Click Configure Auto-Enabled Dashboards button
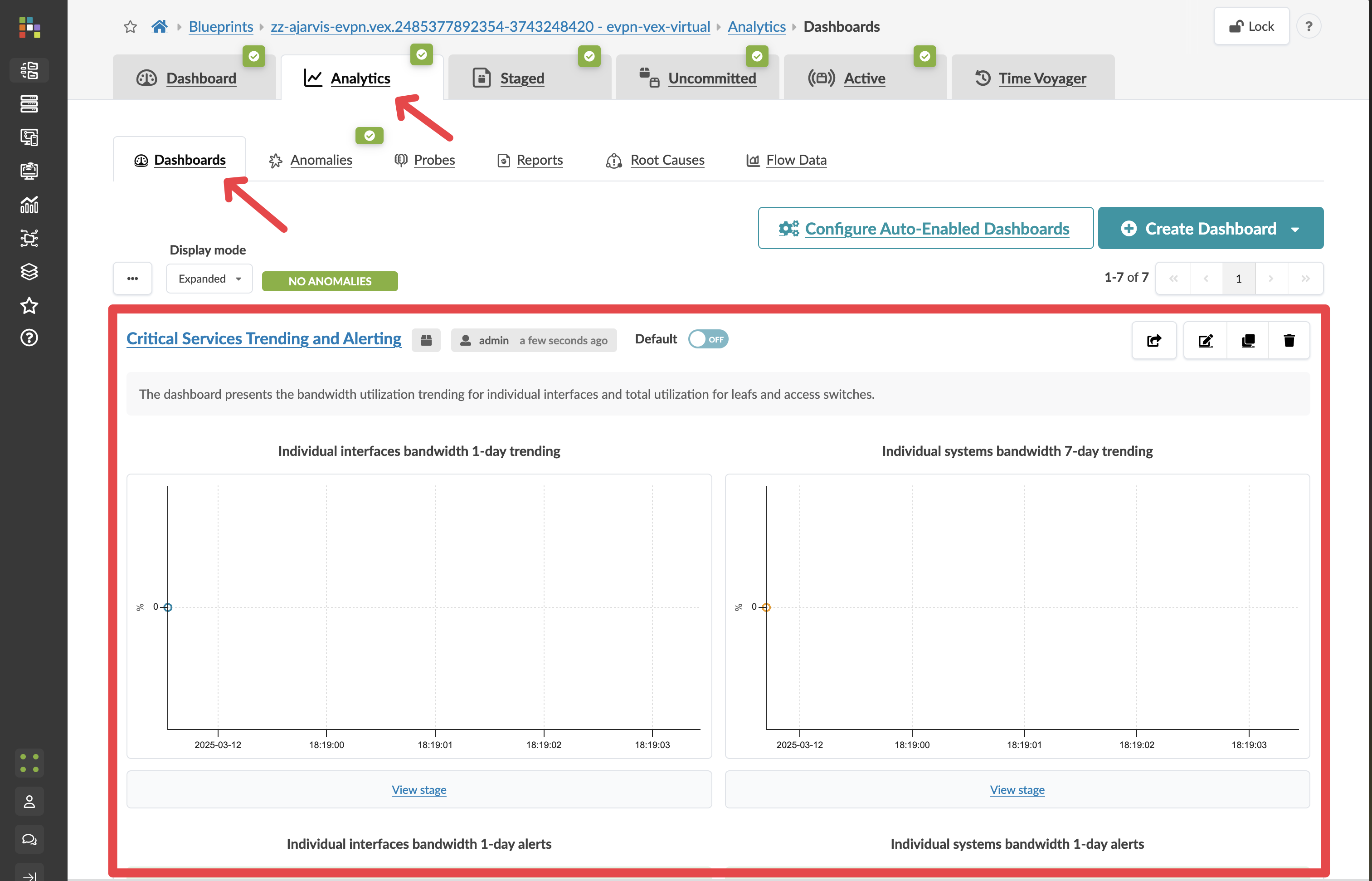 coord(925,229)
